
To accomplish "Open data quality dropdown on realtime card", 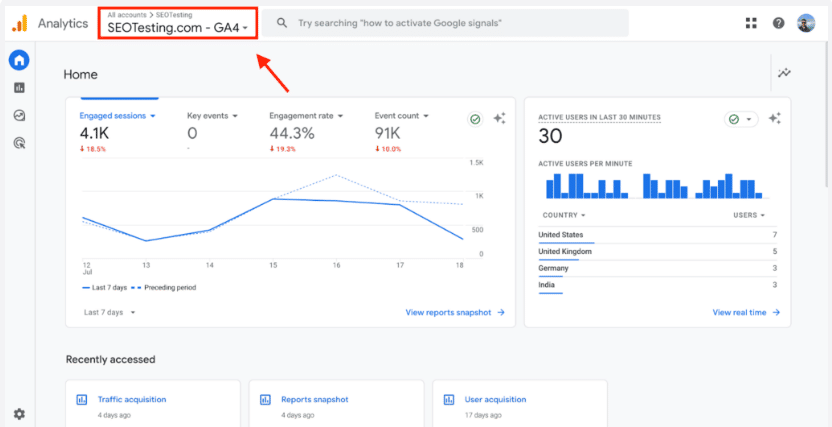I will (x=741, y=119).
